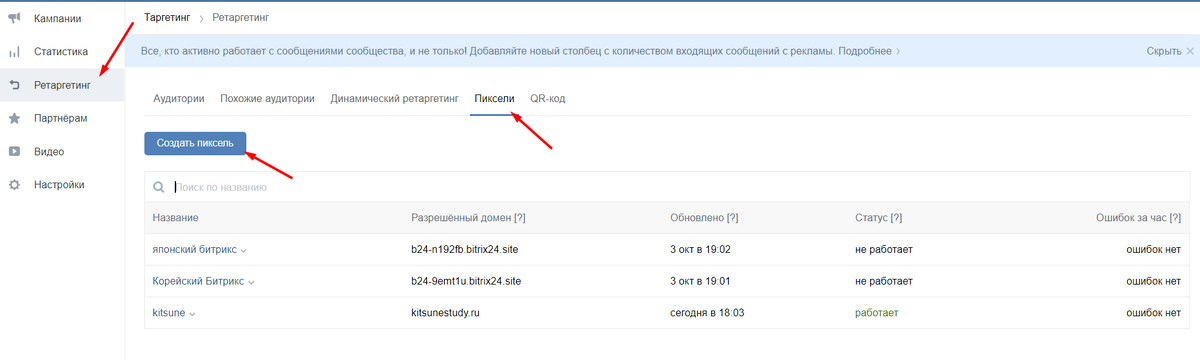Switch to QR-код tab
Image resolution: width=1200 pixels, height=360 pixels.
click(548, 99)
